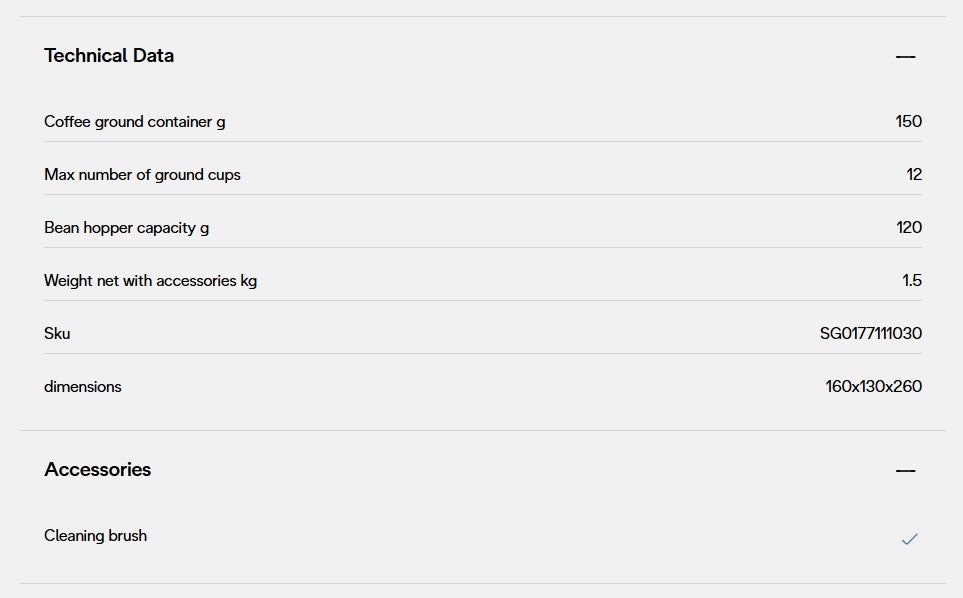Image resolution: width=963 pixels, height=598 pixels.
Task: Click the Cleaning brush checkmark icon
Action: [909, 539]
